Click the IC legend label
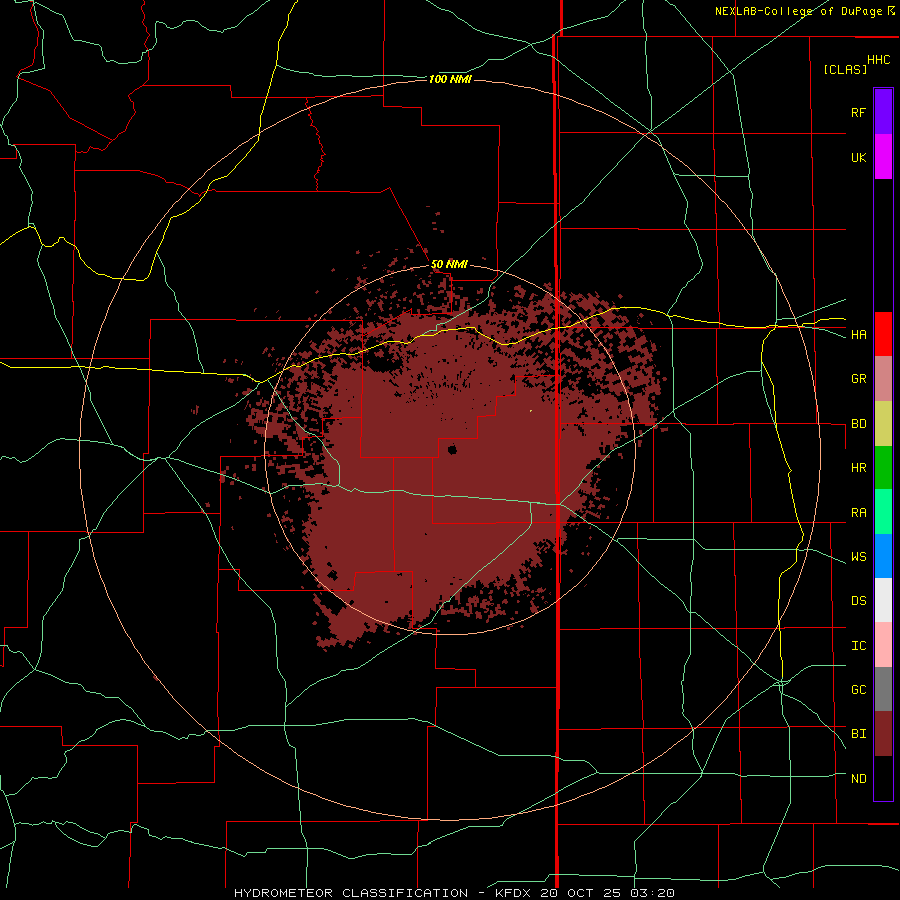900x900 pixels. point(858,646)
